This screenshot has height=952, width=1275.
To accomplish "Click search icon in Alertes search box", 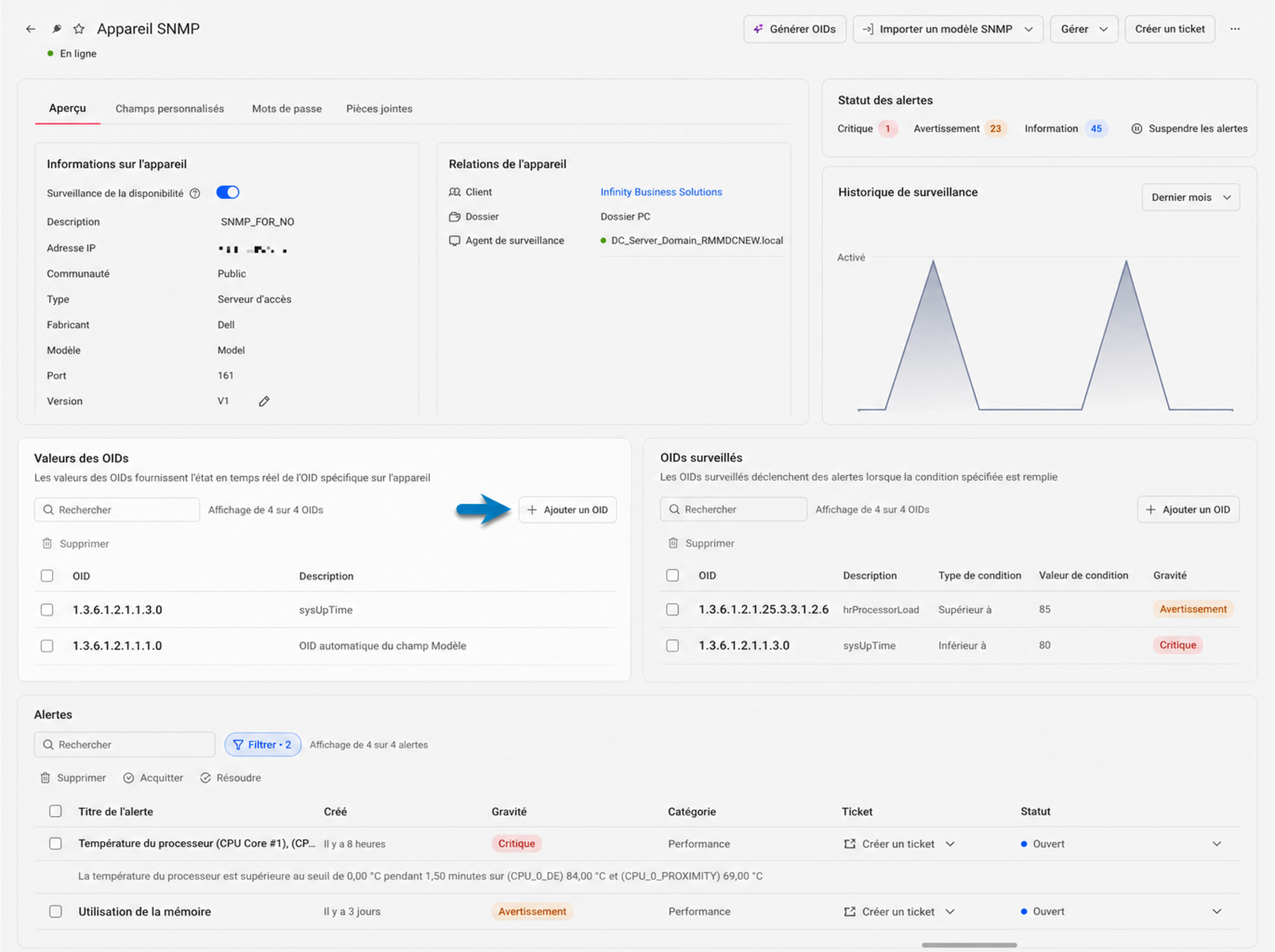I will [49, 745].
